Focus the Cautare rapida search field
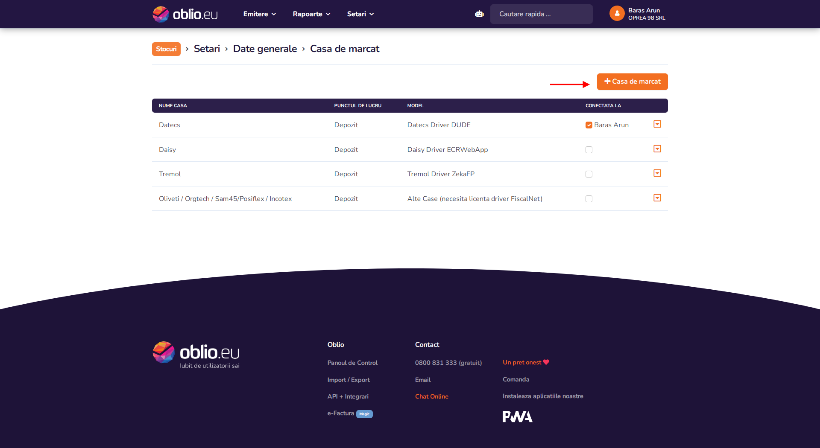This screenshot has width=820, height=448. point(541,14)
